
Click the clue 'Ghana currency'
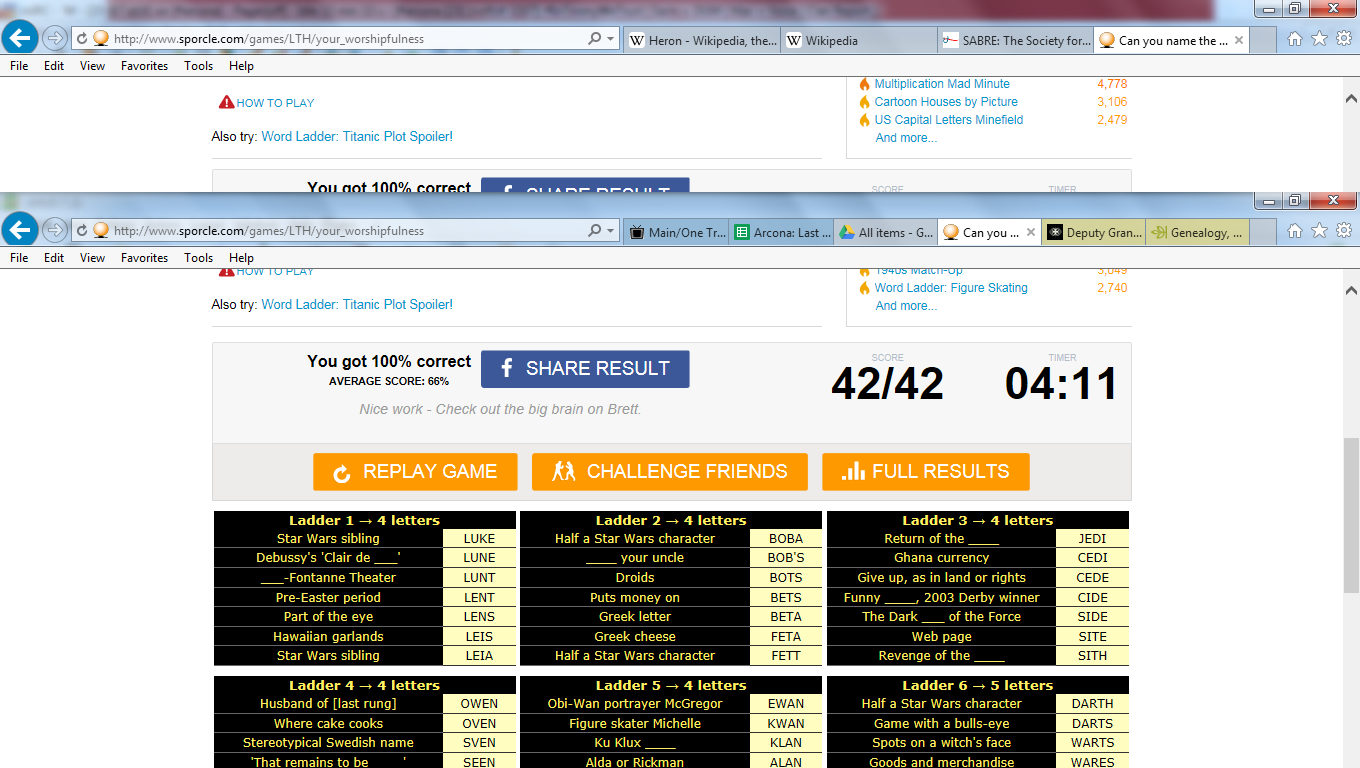[x=942, y=558]
